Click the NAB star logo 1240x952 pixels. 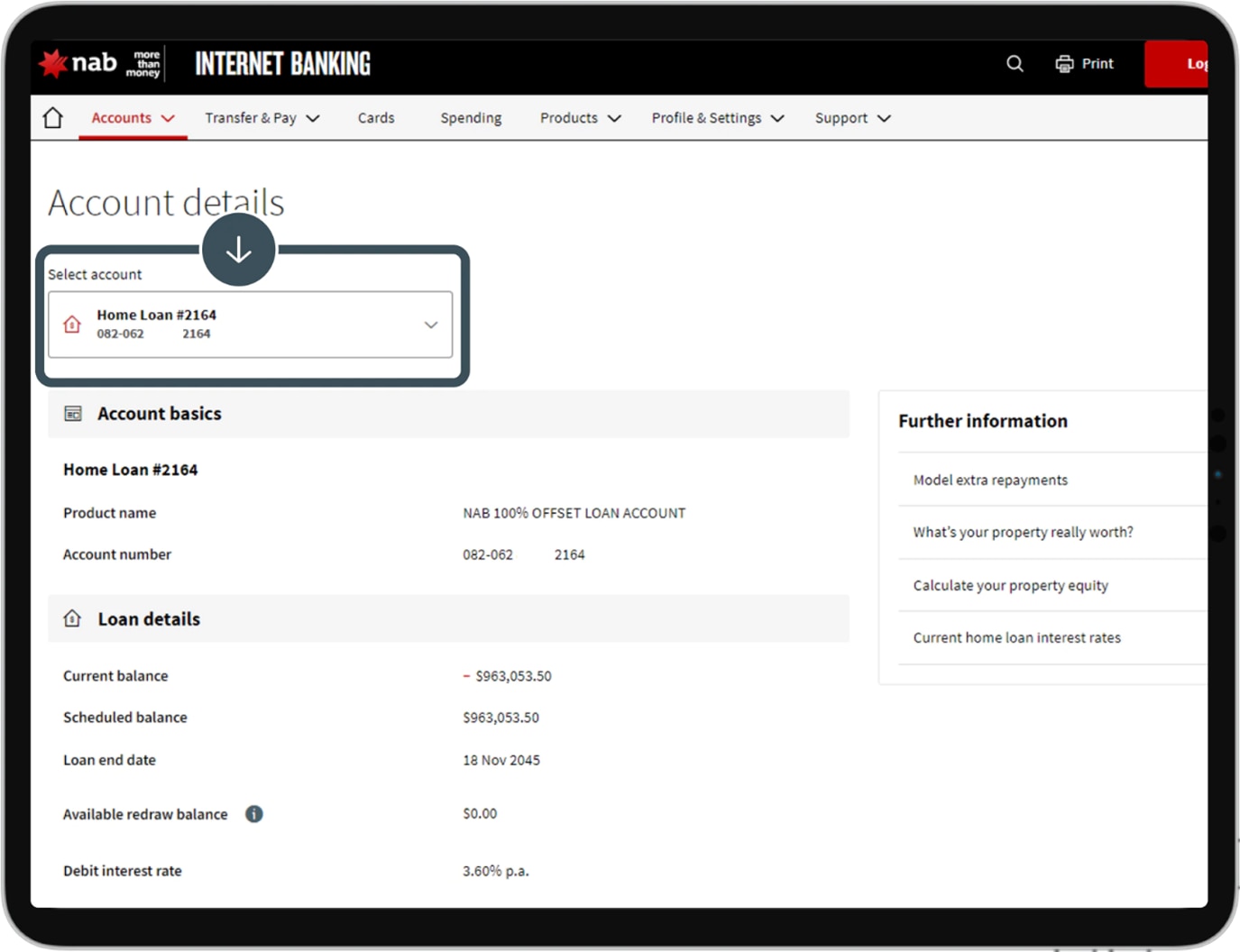54,63
